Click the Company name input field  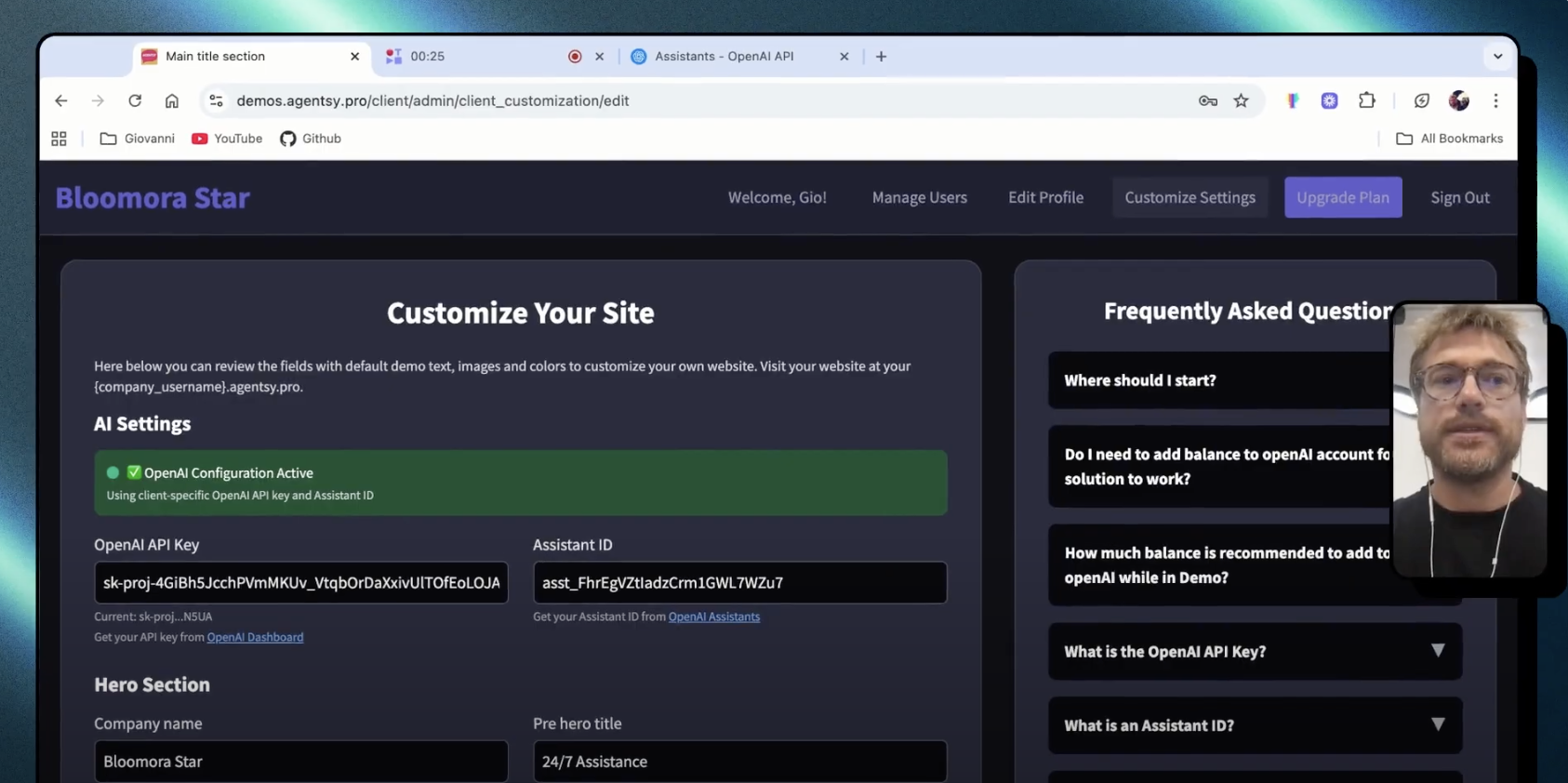(x=301, y=762)
